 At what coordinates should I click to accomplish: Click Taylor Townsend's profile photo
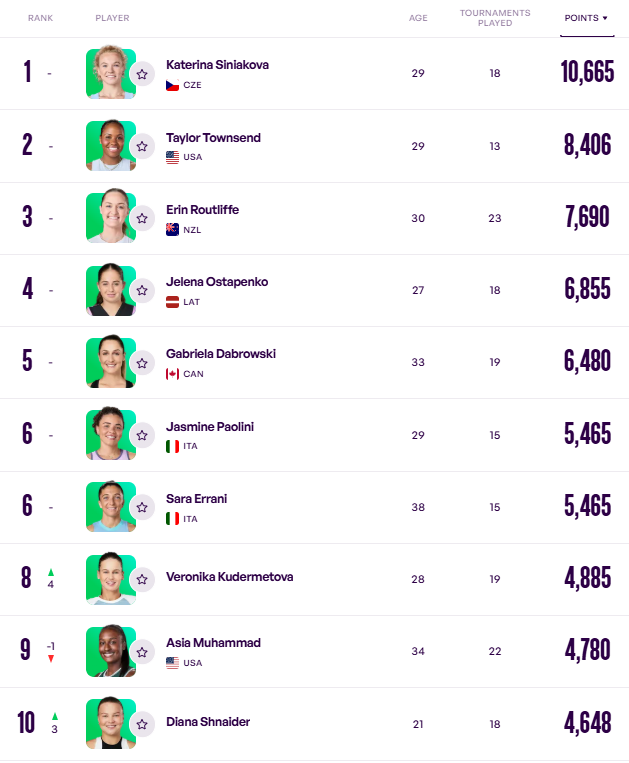tap(109, 146)
